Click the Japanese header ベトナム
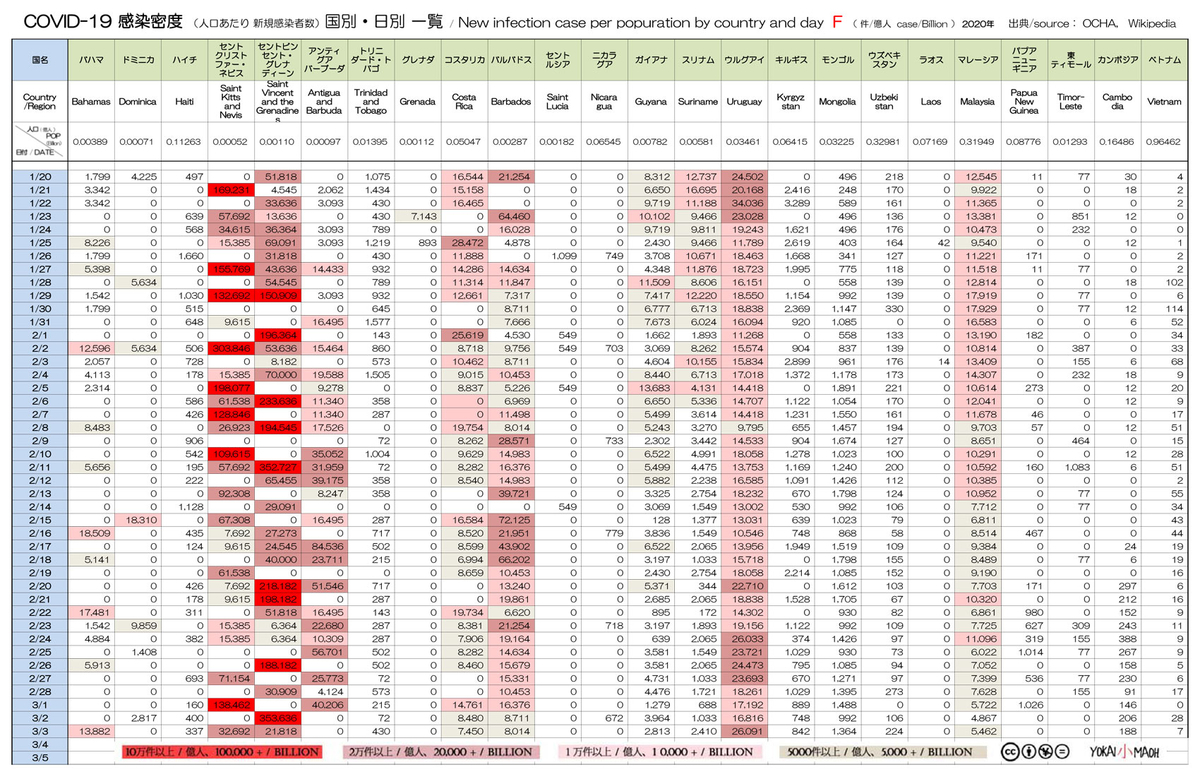1200x772 pixels. tap(1164, 61)
